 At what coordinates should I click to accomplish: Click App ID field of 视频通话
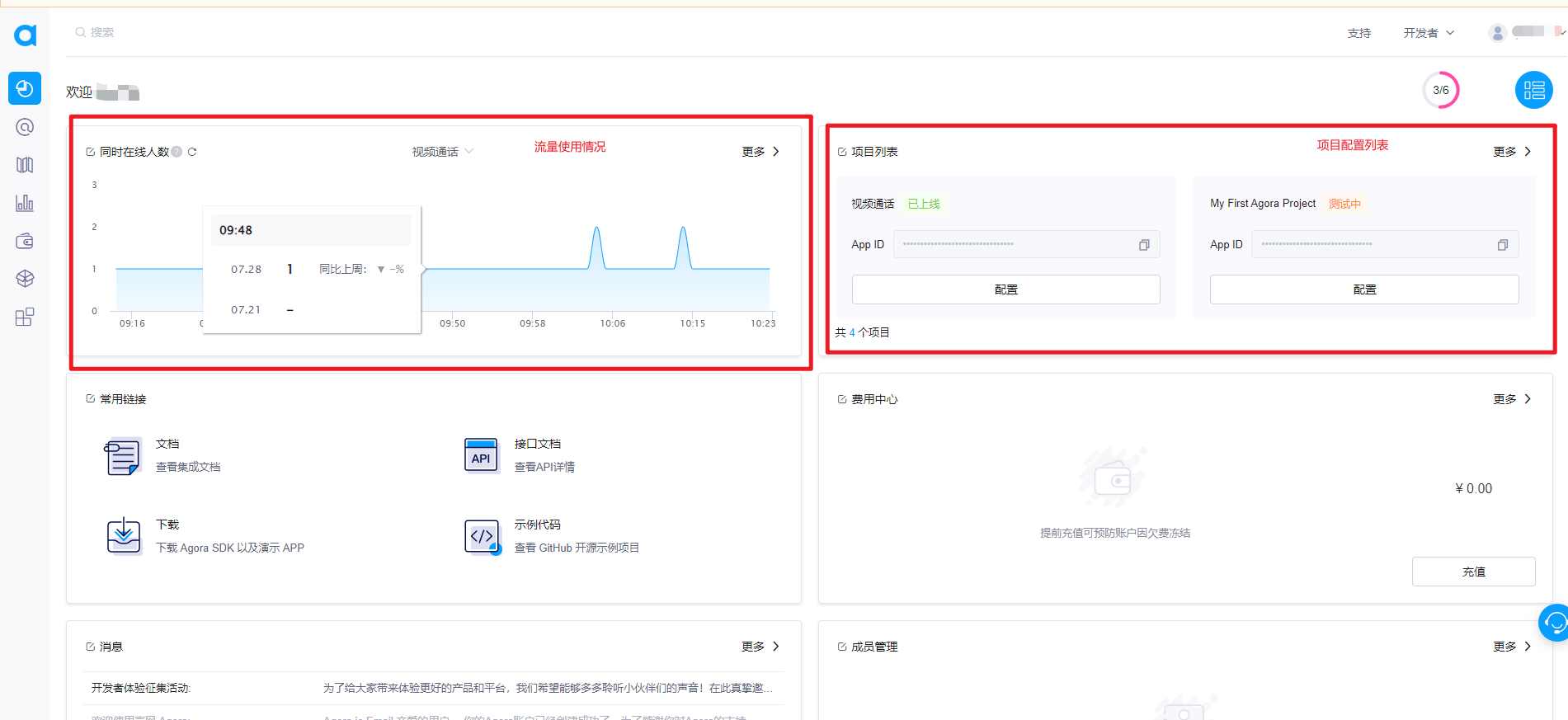click(x=1026, y=244)
